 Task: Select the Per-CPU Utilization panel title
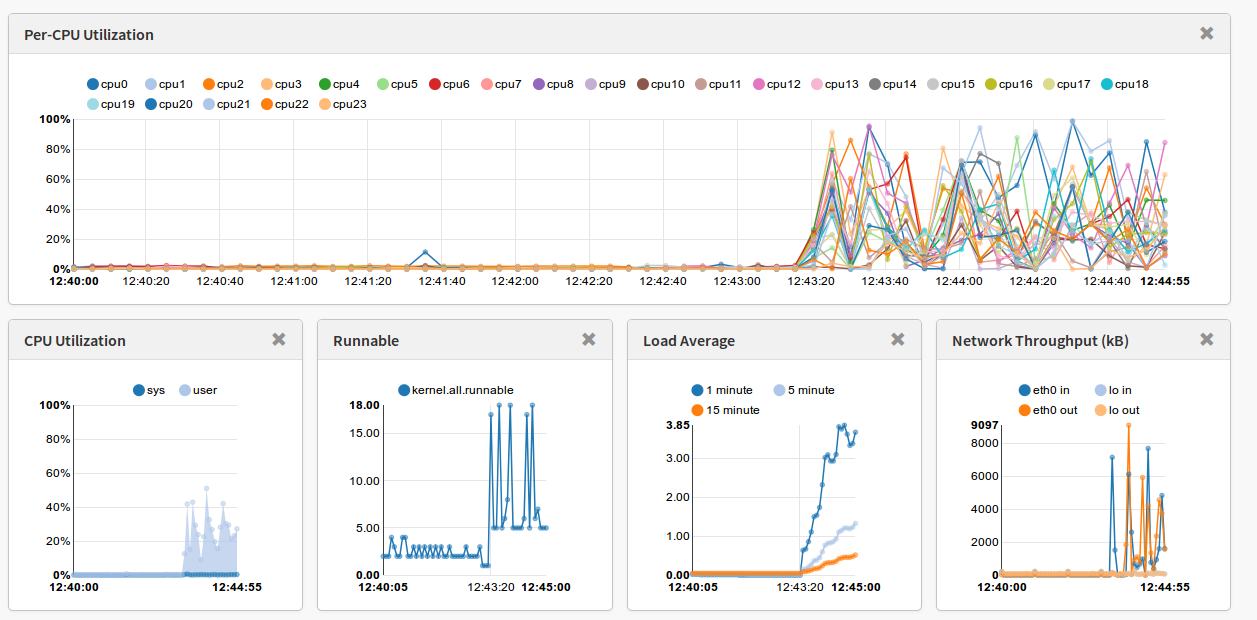(89, 34)
